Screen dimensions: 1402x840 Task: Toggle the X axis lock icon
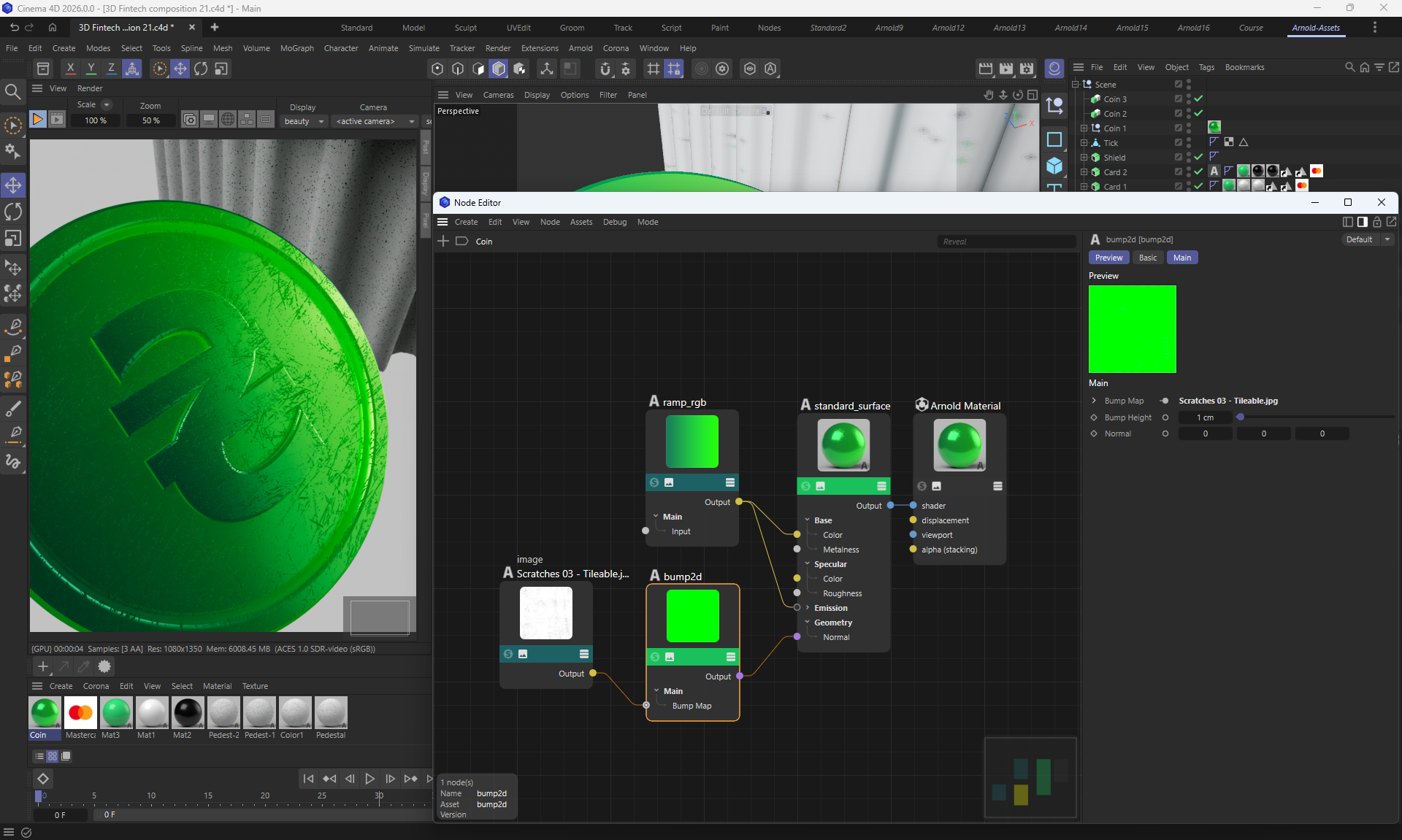70,68
